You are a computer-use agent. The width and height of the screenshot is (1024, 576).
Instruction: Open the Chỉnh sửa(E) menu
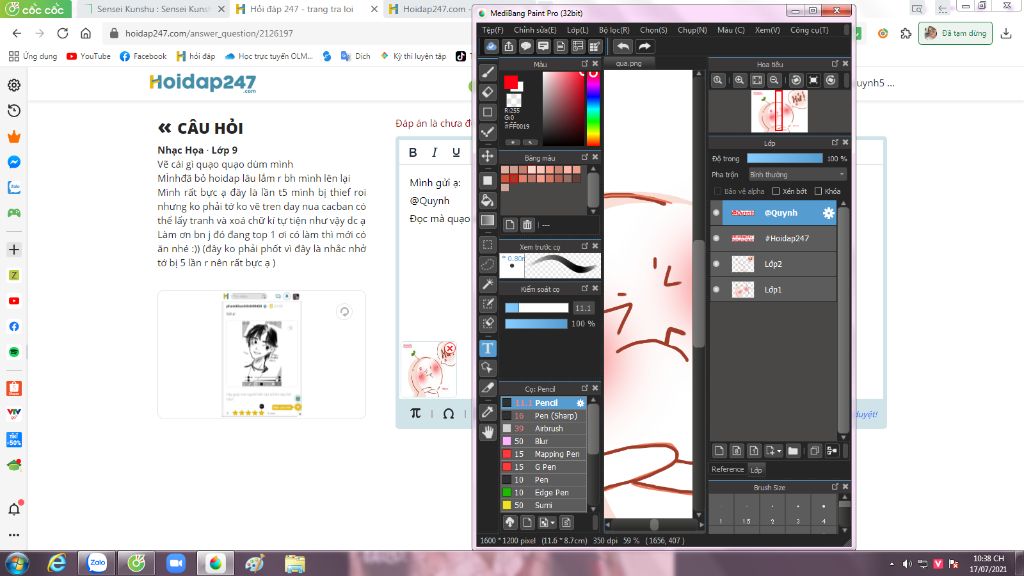(535, 30)
